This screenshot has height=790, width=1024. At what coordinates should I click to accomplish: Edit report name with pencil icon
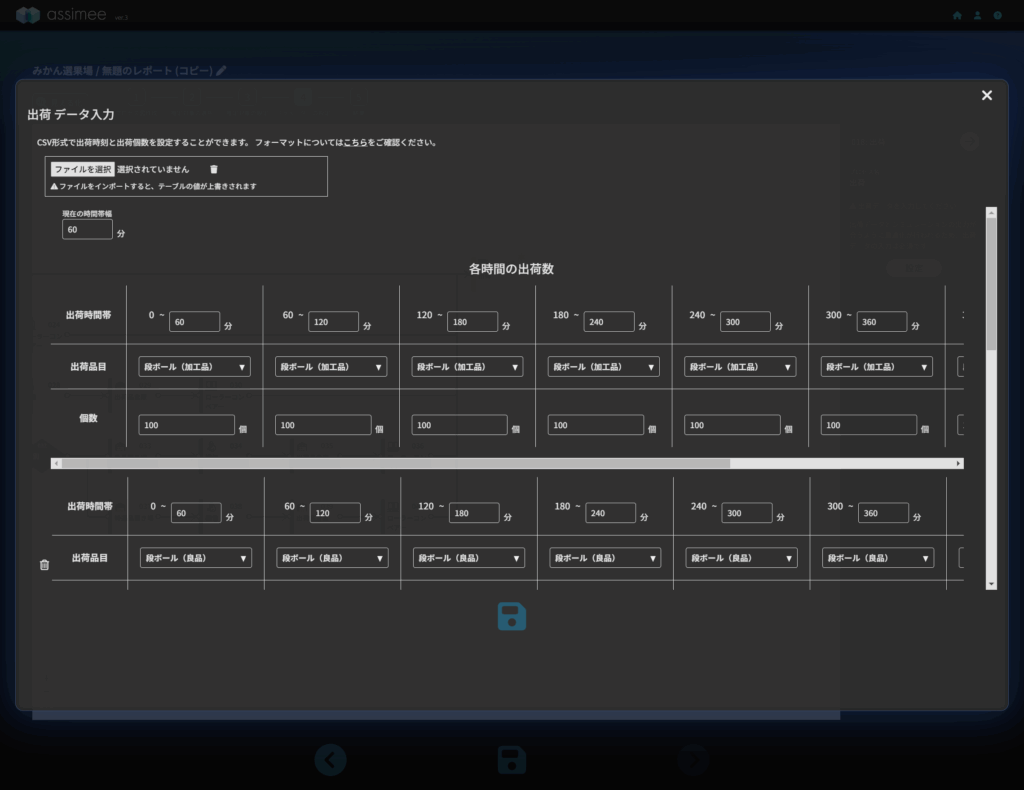tap(221, 71)
